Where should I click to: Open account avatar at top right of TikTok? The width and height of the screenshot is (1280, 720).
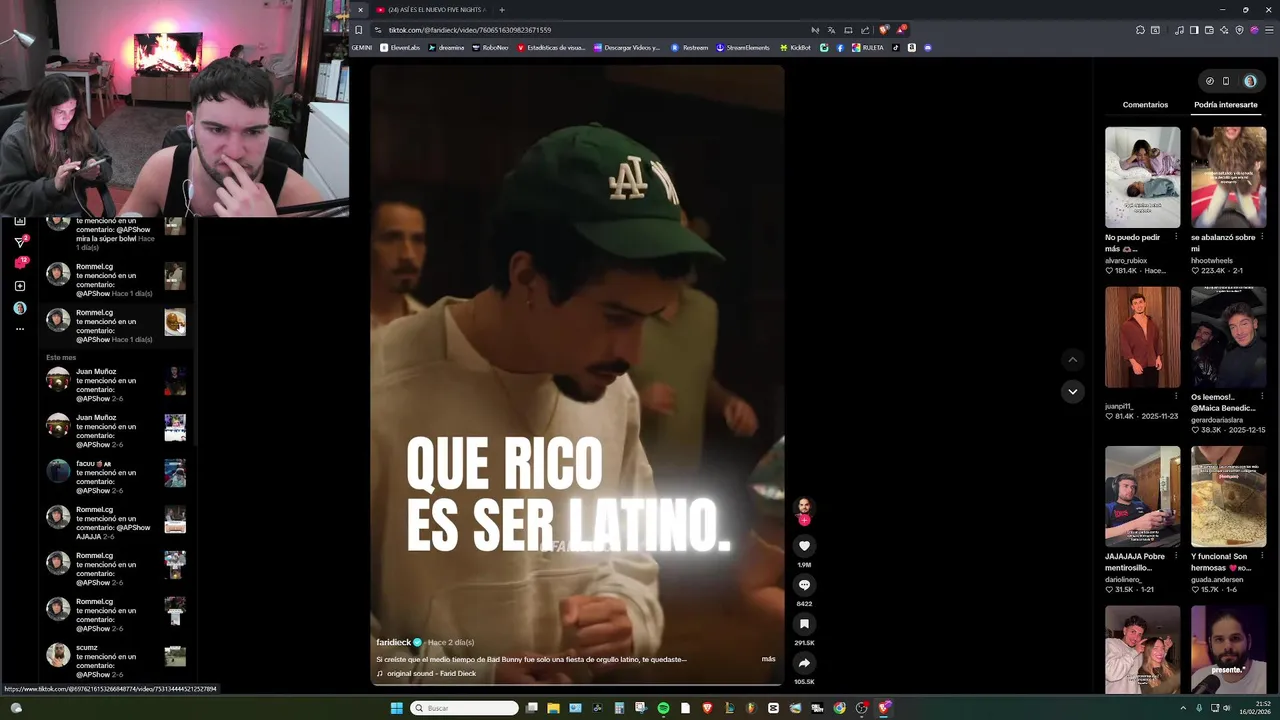pyautogui.click(x=1250, y=81)
